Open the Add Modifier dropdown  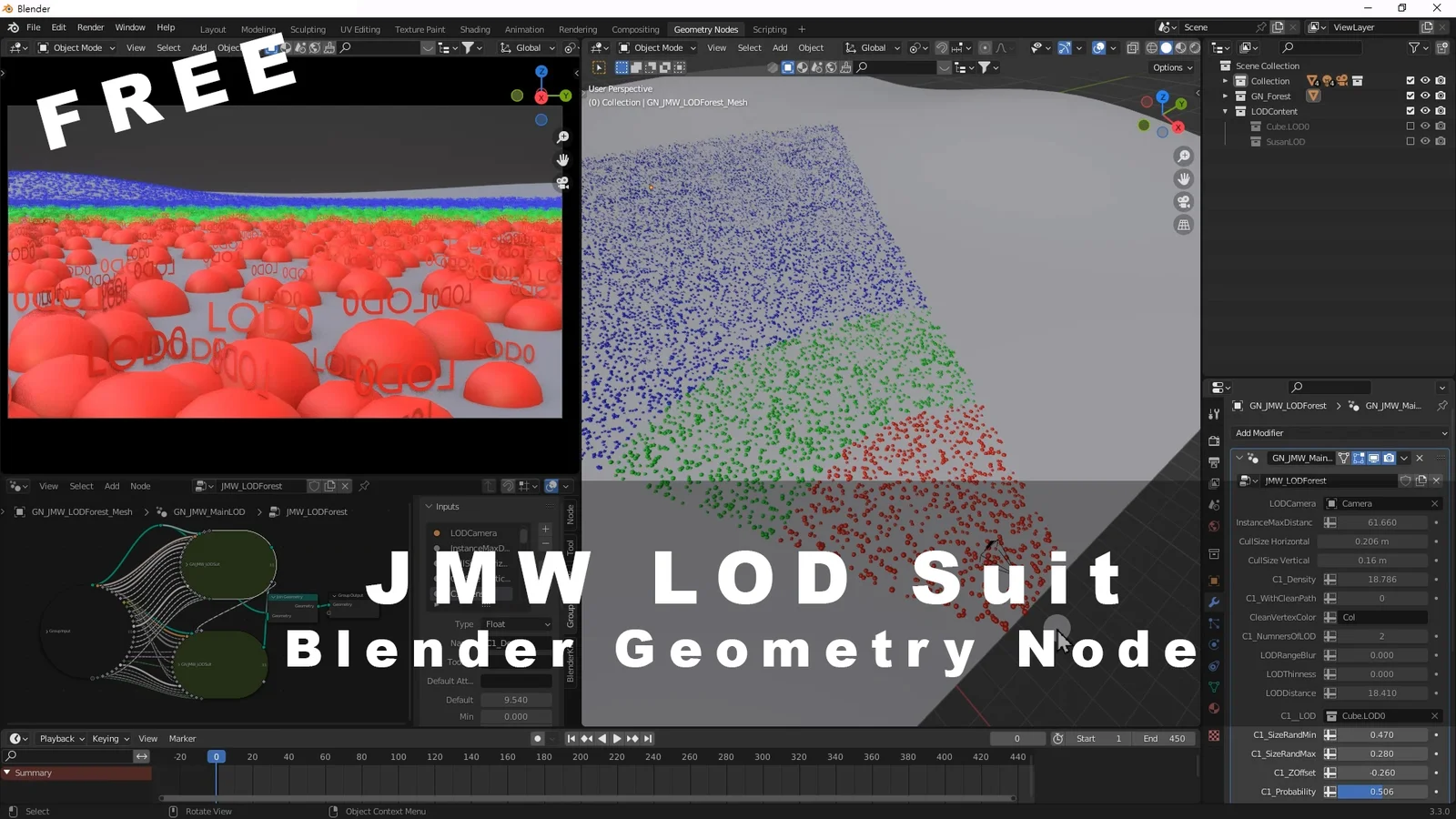coord(1340,433)
